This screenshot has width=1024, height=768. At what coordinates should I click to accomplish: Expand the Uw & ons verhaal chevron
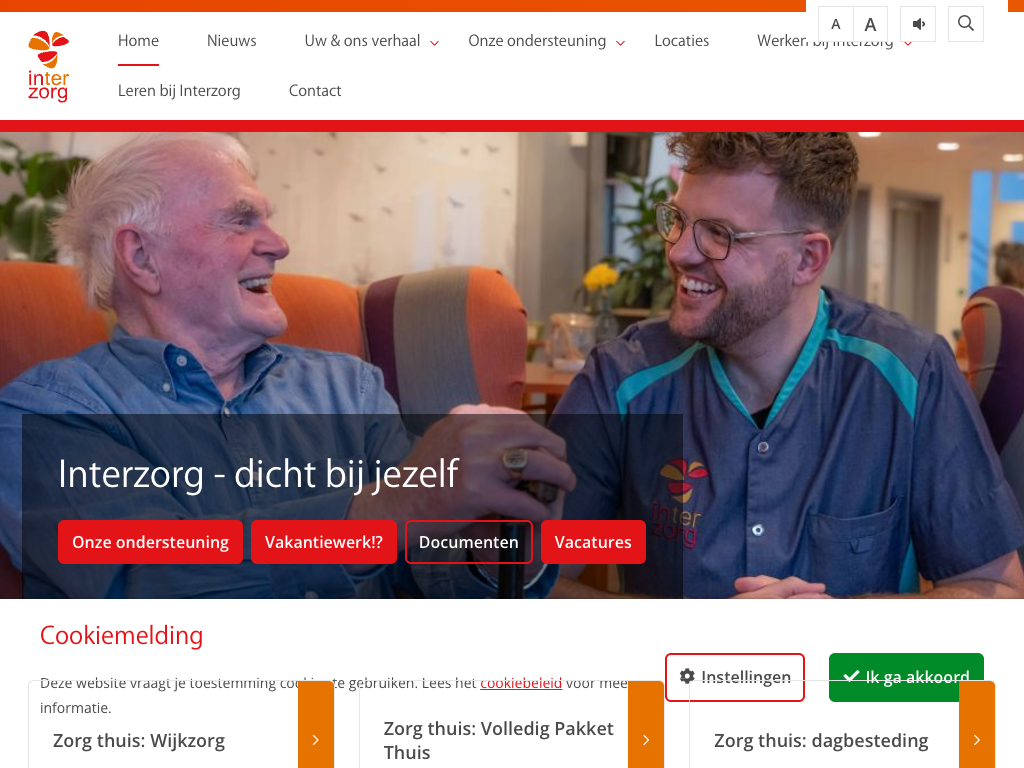click(x=434, y=43)
